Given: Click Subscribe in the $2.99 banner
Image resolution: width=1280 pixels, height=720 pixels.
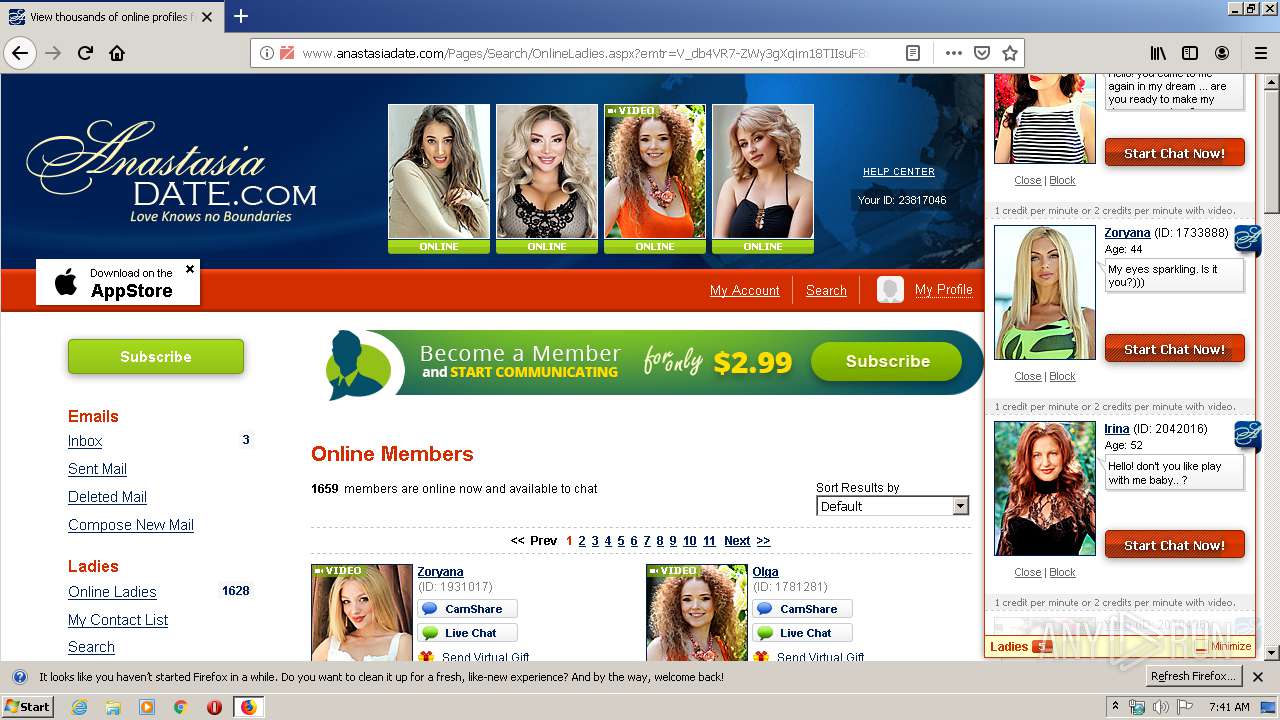Looking at the screenshot, I should point(887,361).
